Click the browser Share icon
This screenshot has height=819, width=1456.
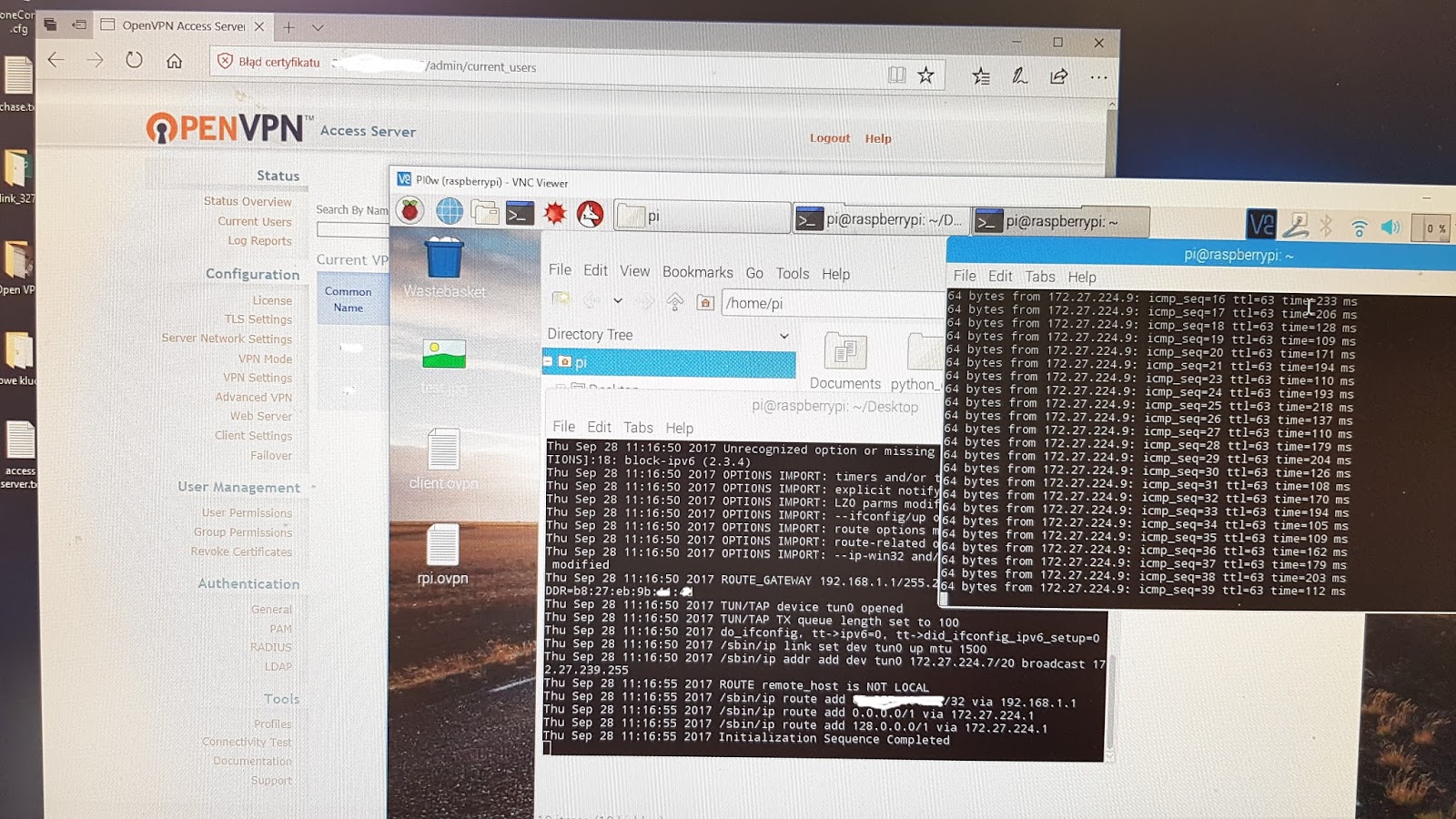[x=1058, y=76]
